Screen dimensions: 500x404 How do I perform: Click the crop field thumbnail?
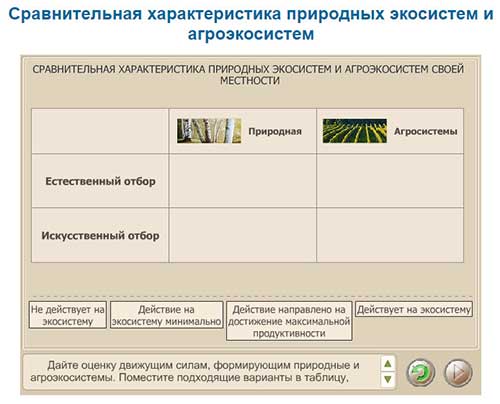[355, 131]
